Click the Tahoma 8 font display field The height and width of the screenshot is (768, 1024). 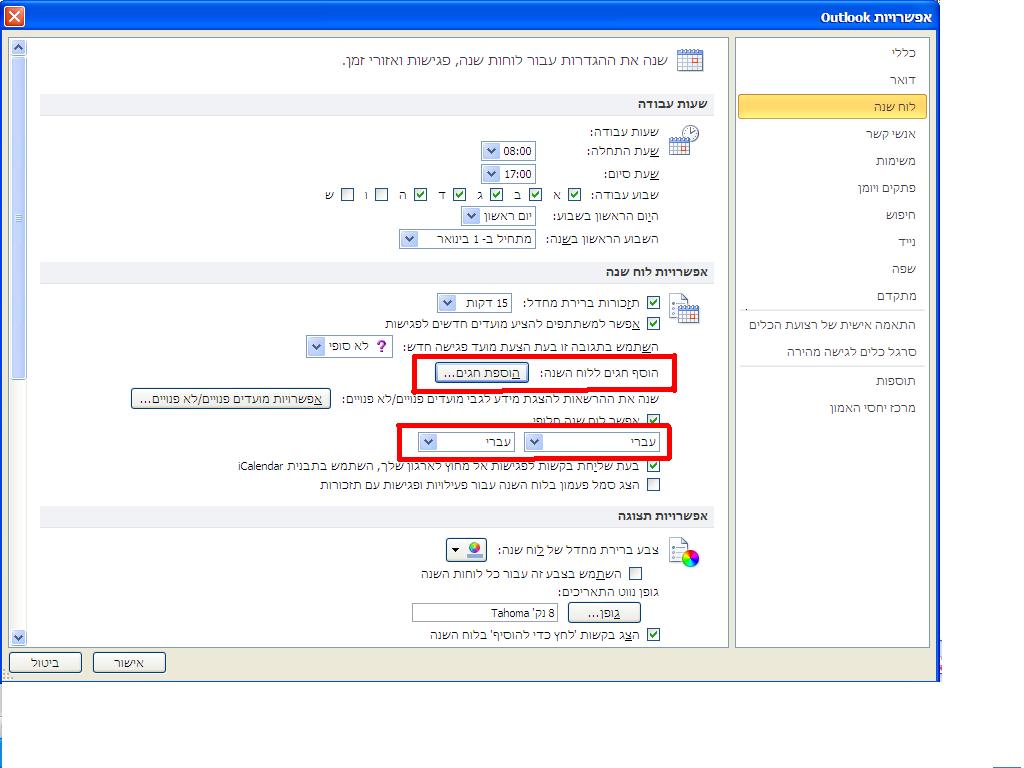[485, 613]
